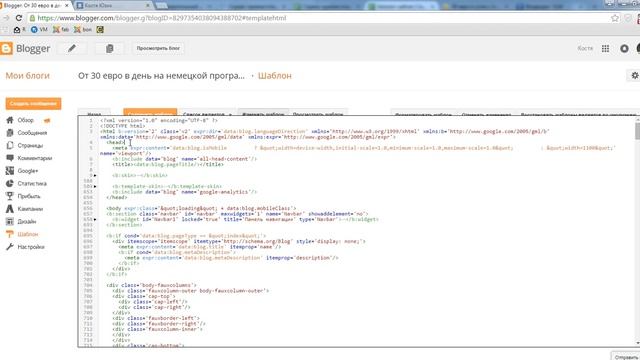Click the Дизайн sidebar item
This screenshot has width=640, height=360.
pos(27,221)
